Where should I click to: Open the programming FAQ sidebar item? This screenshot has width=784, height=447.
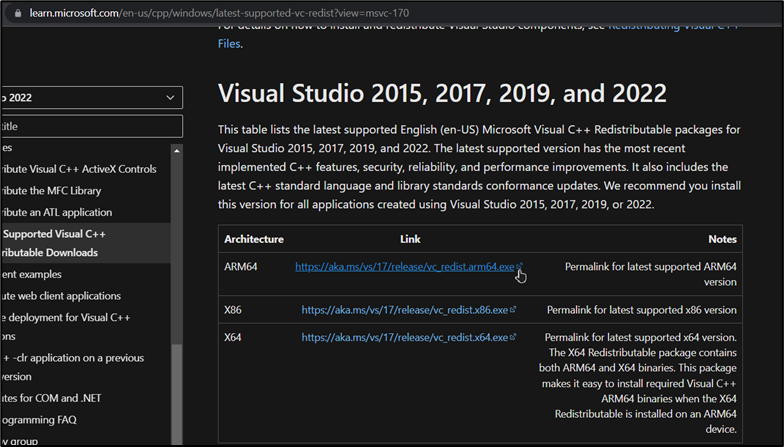coord(39,420)
